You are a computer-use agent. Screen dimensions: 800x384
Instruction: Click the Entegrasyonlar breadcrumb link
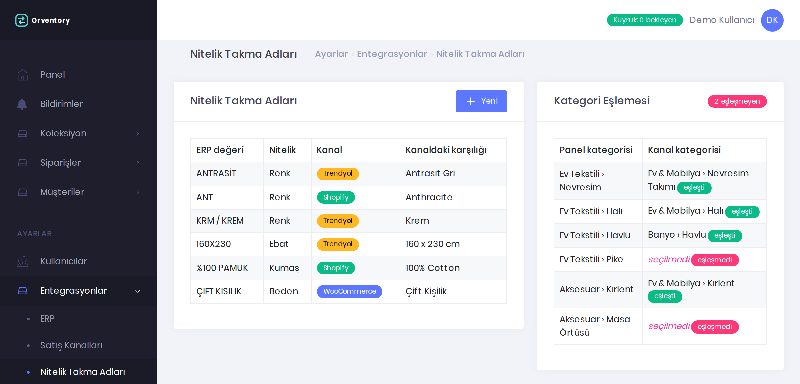tap(392, 54)
